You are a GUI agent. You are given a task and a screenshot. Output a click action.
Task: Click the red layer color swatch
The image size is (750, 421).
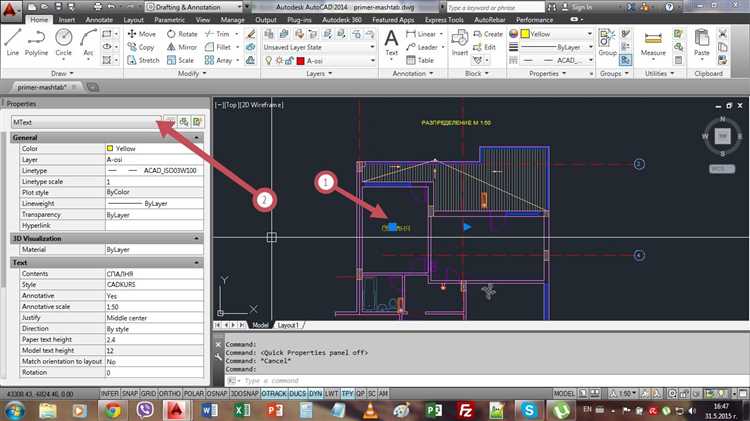click(x=300, y=61)
